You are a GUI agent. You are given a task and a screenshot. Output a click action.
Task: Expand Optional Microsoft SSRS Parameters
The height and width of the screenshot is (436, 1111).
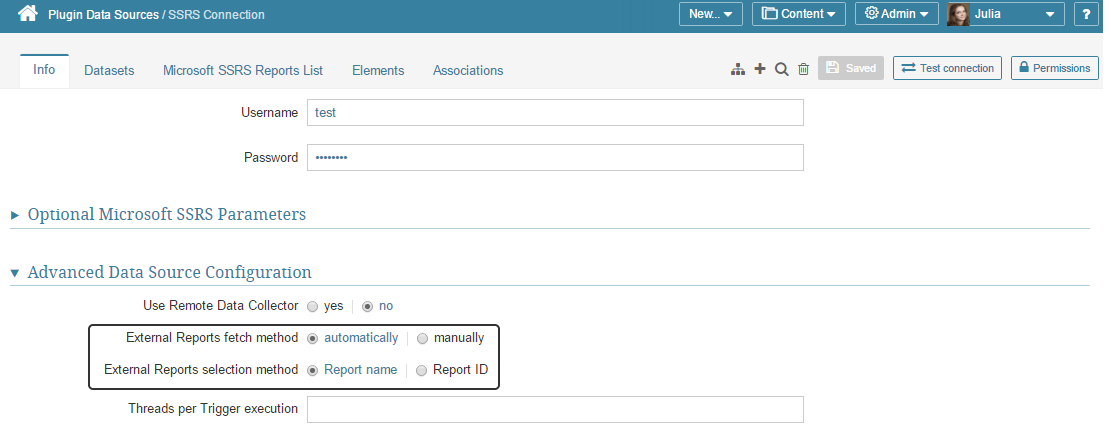(x=166, y=214)
